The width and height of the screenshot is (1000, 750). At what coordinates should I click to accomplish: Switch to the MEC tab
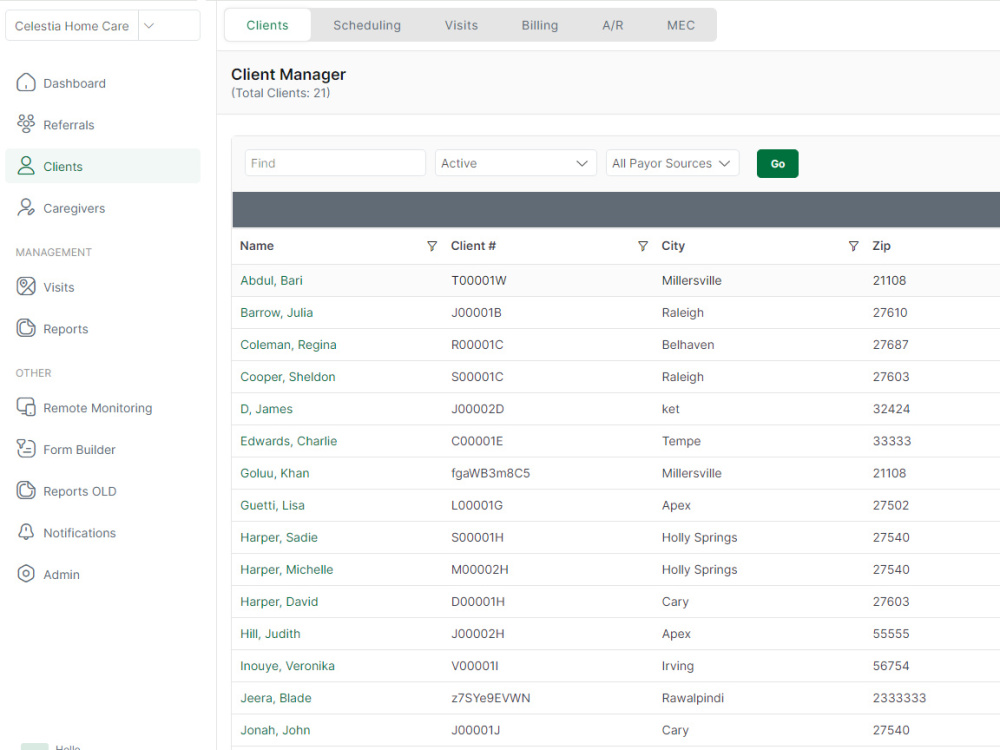680,26
